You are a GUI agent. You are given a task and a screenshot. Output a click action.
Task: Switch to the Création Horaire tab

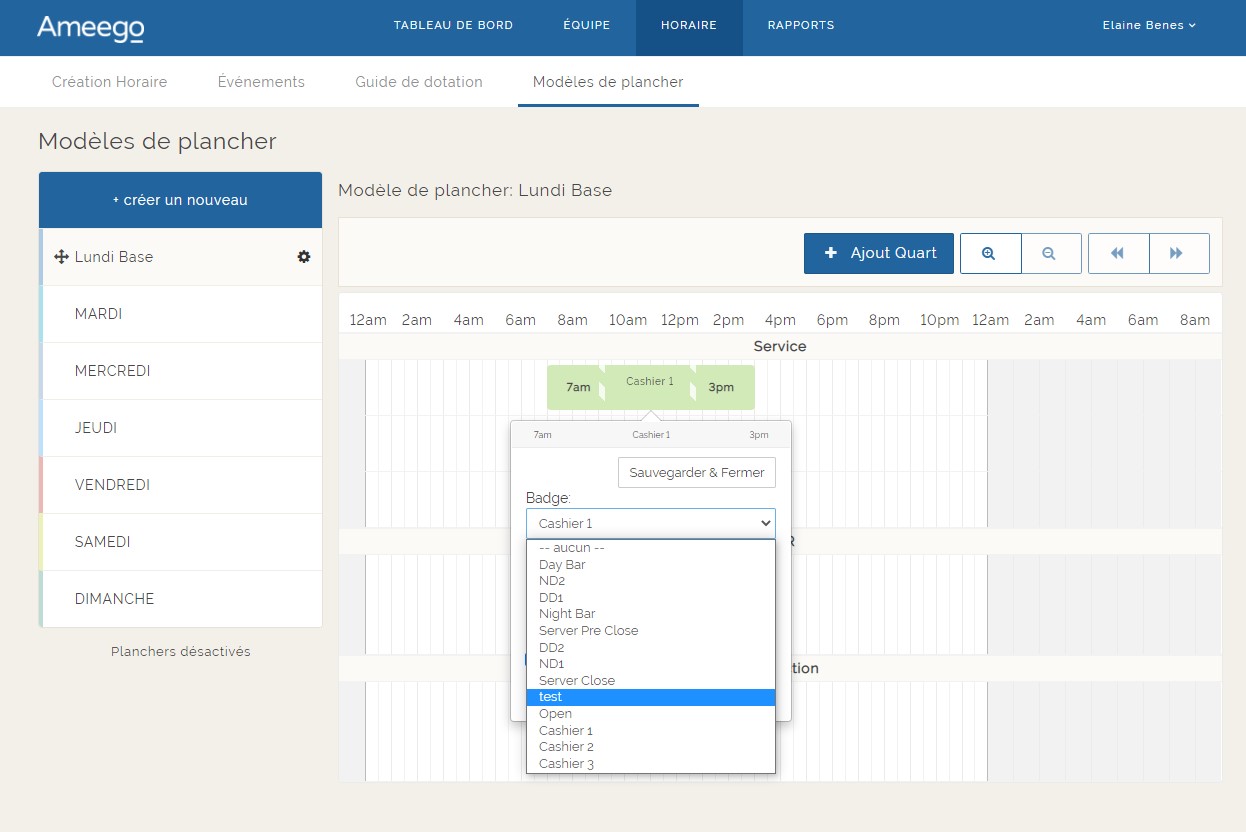pos(109,82)
